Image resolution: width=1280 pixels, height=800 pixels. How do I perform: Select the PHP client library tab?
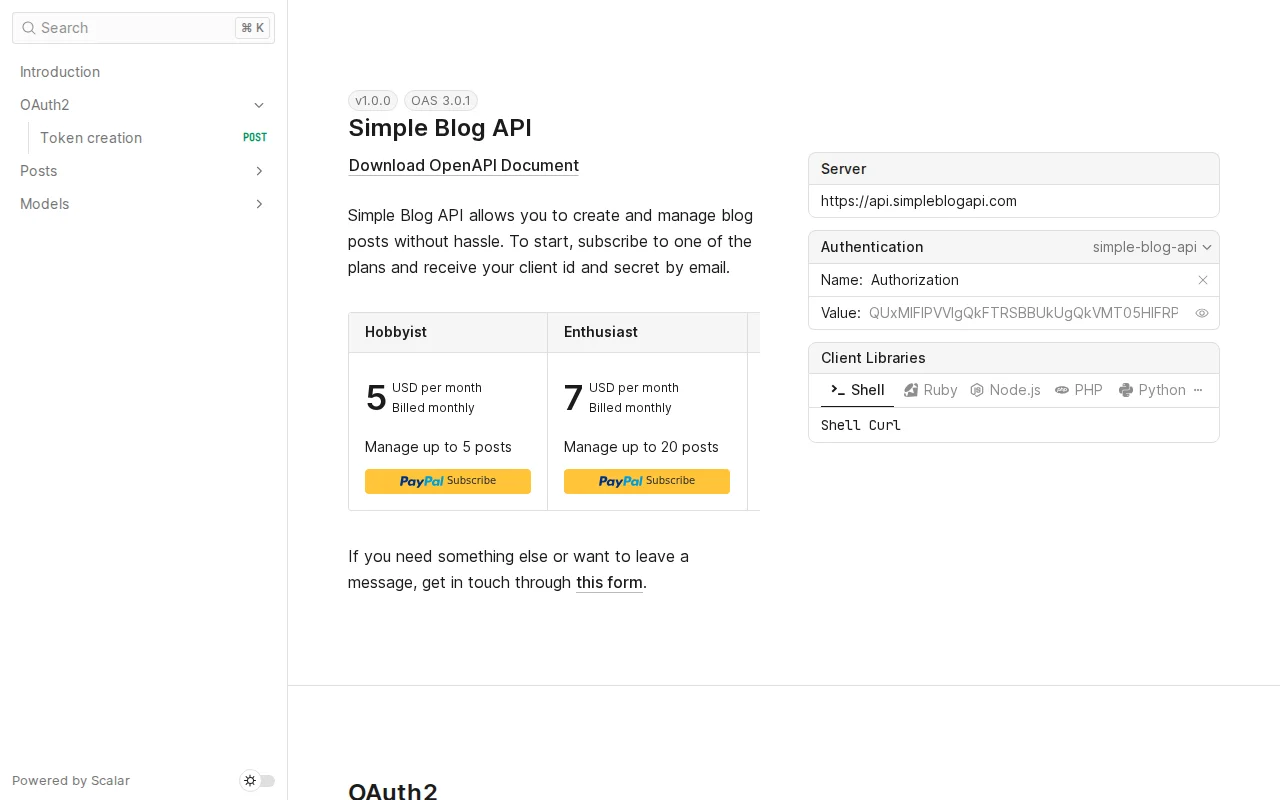pos(1079,390)
